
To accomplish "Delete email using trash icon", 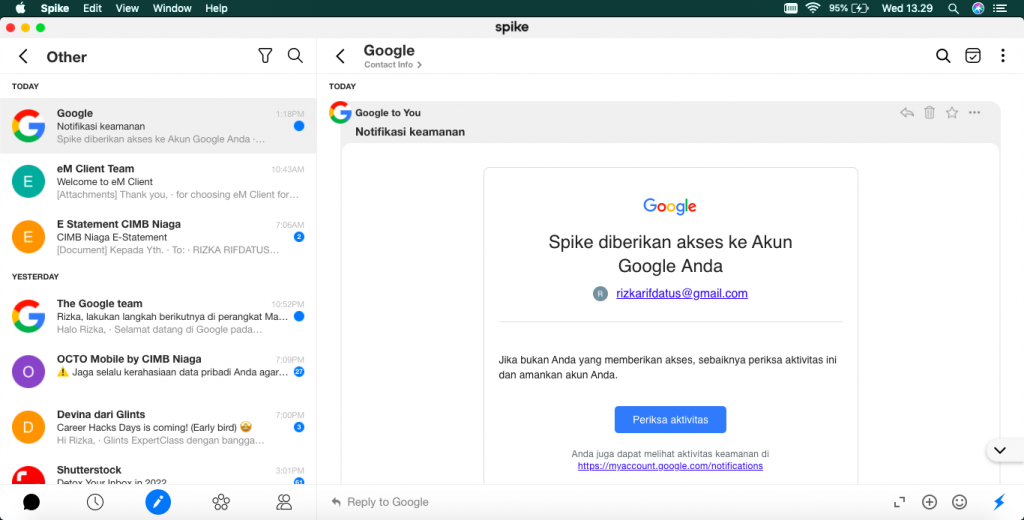I will (929, 113).
